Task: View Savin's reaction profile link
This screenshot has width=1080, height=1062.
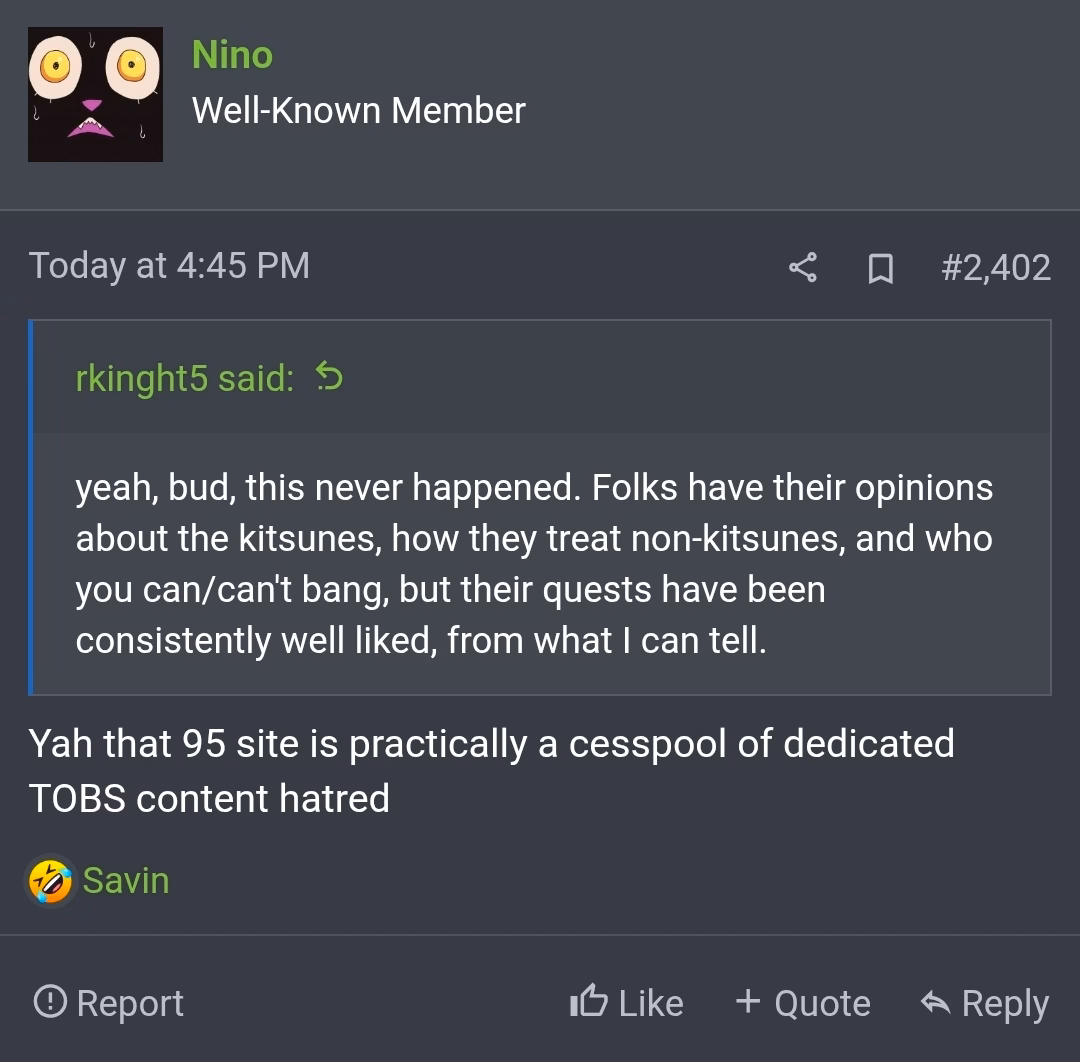Action: point(126,881)
